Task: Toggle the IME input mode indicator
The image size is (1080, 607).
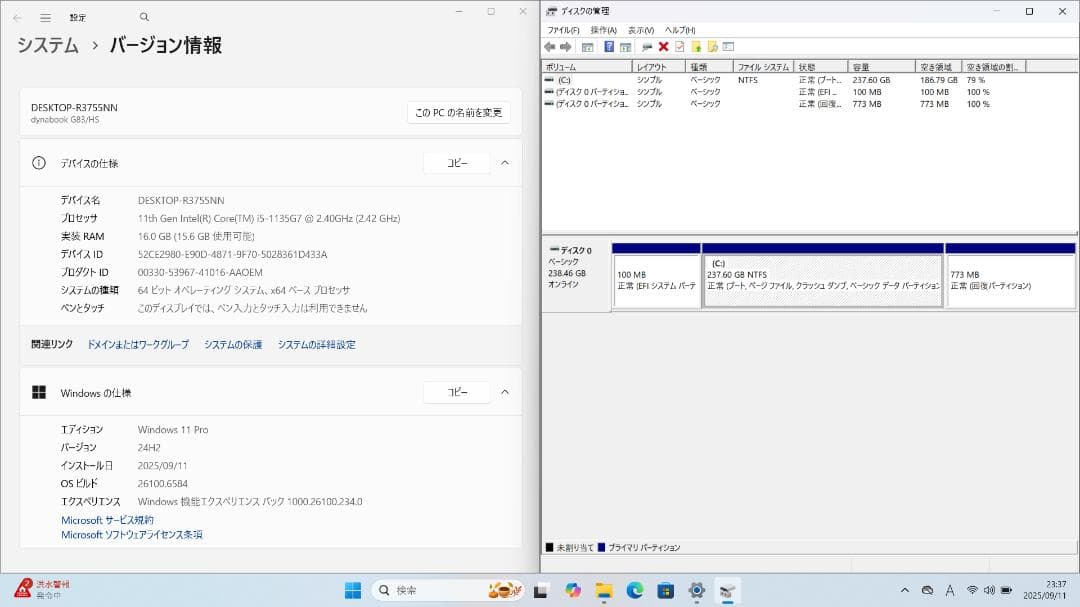Action: (948, 589)
